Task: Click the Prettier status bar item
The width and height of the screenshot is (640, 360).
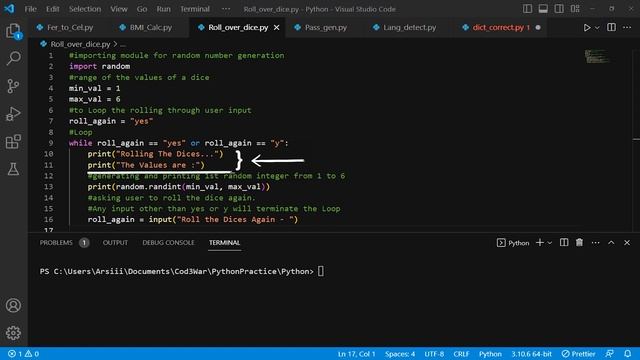Action: coord(578,354)
